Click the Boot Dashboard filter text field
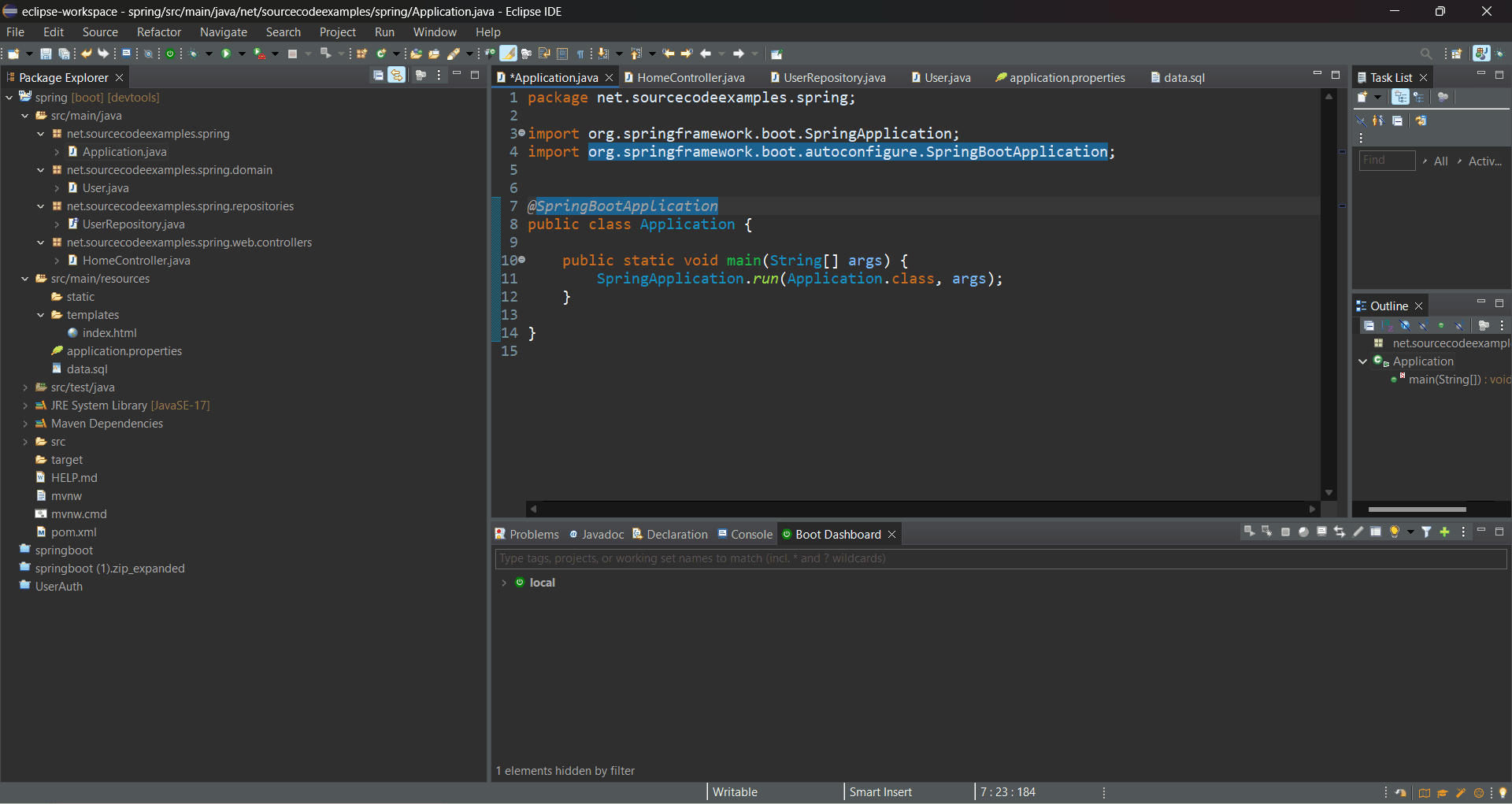The height and width of the screenshot is (804, 1512). pyautogui.click(x=1000, y=558)
